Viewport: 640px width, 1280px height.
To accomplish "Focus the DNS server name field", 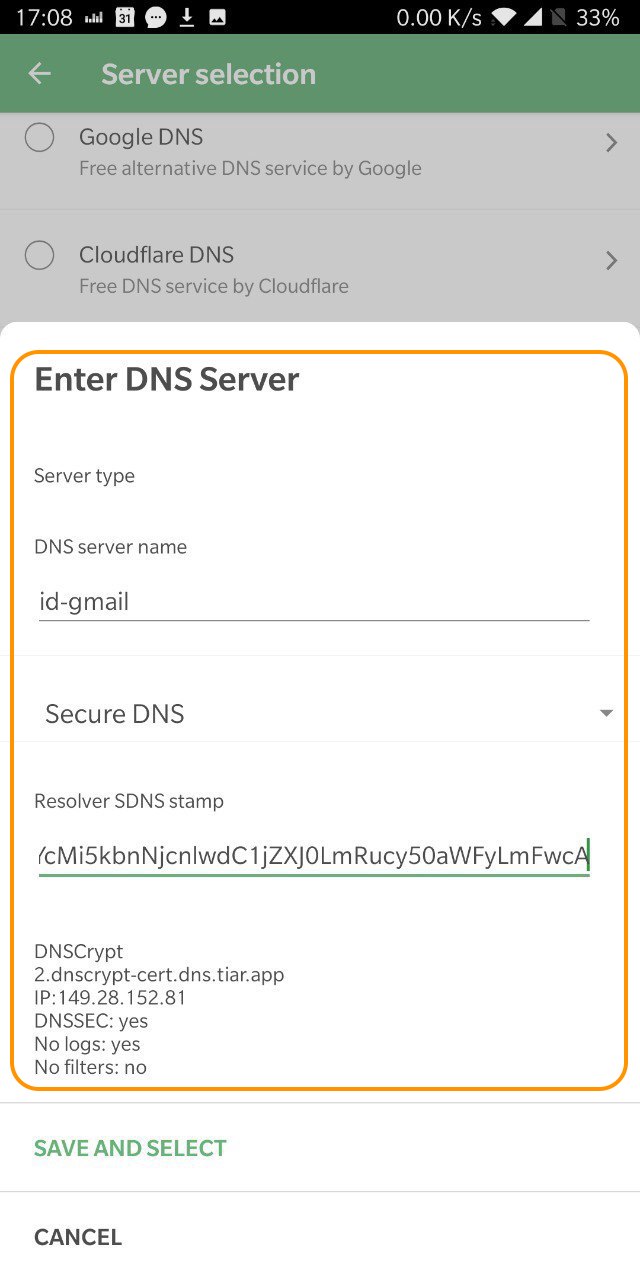I will (x=314, y=602).
